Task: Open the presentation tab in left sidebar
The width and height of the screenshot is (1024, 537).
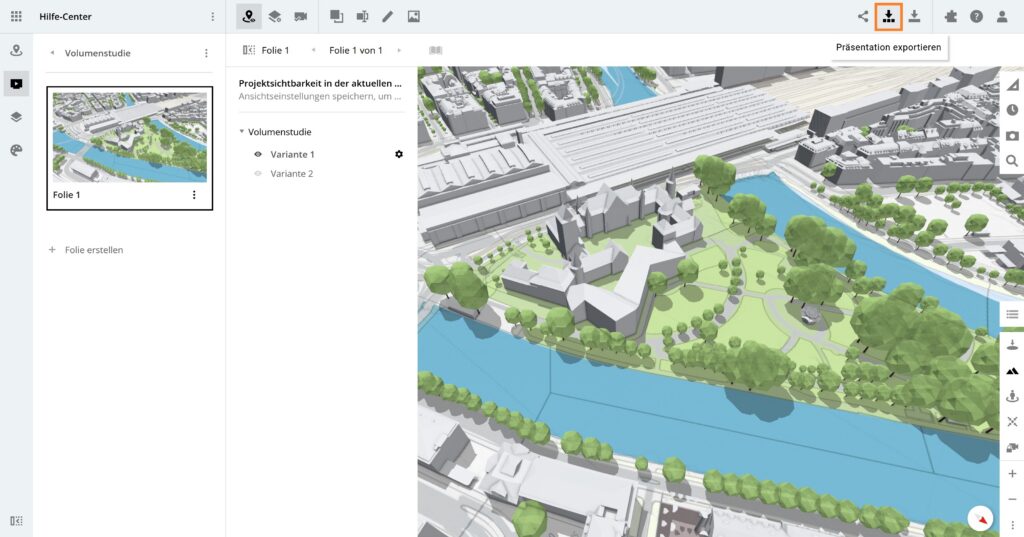Action: tap(16, 83)
